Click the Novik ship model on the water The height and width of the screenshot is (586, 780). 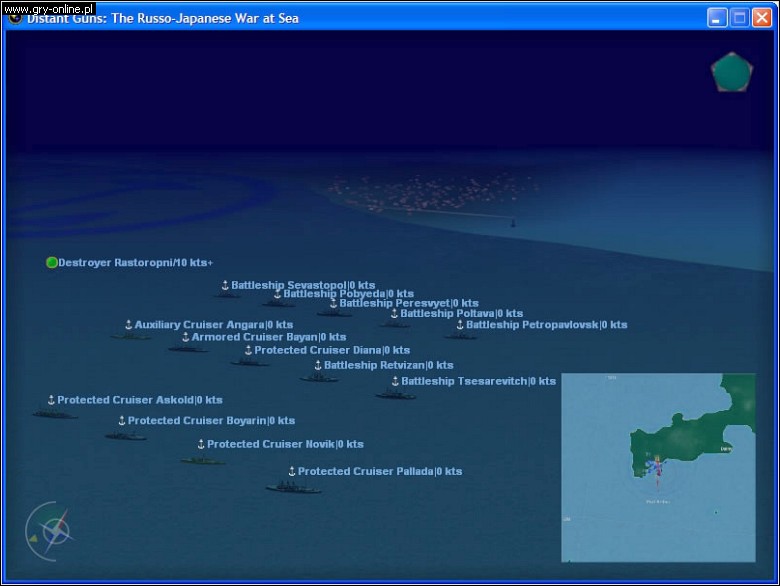coord(203,461)
